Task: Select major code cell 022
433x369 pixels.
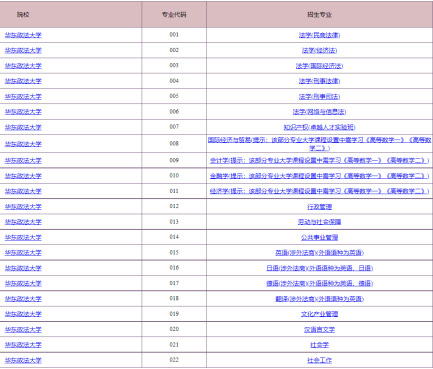Action: (174, 360)
